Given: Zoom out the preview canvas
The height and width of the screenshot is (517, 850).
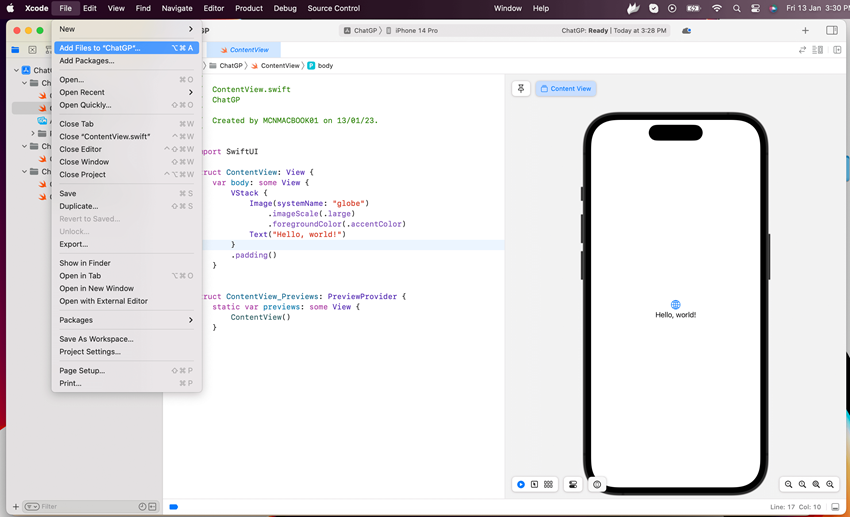Looking at the screenshot, I should pos(789,484).
